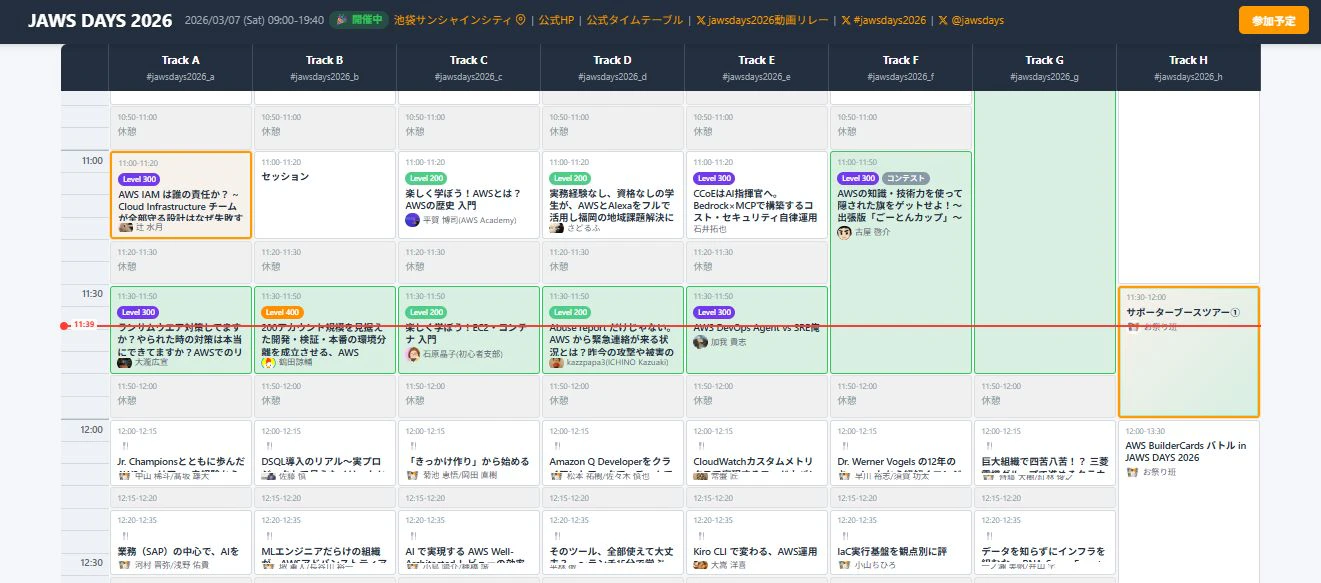Click avatar of kazzpapa3(ICHINO Kazuaki)
The height and width of the screenshot is (583, 1321).
(556, 362)
